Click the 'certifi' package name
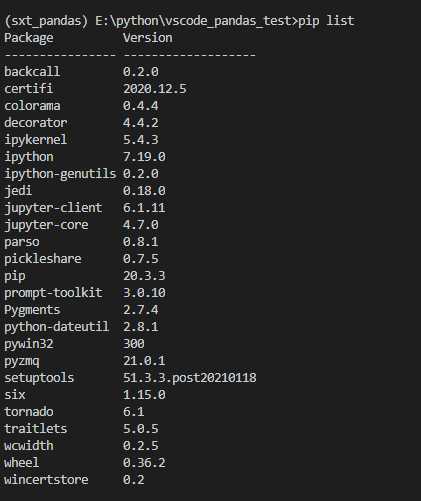The image size is (421, 501). (x=28, y=89)
